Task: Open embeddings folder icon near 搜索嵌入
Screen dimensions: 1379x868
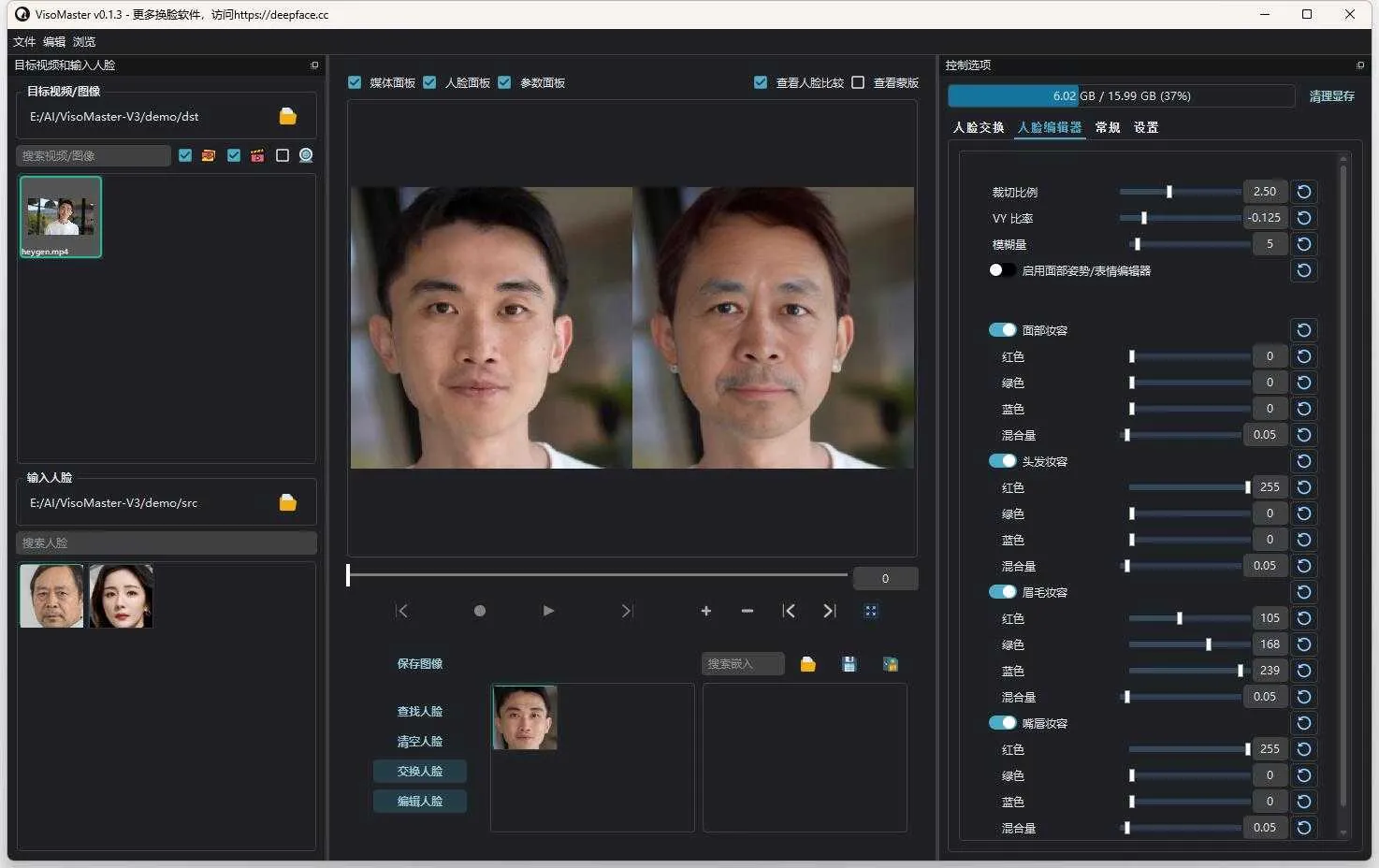Action: (808, 664)
